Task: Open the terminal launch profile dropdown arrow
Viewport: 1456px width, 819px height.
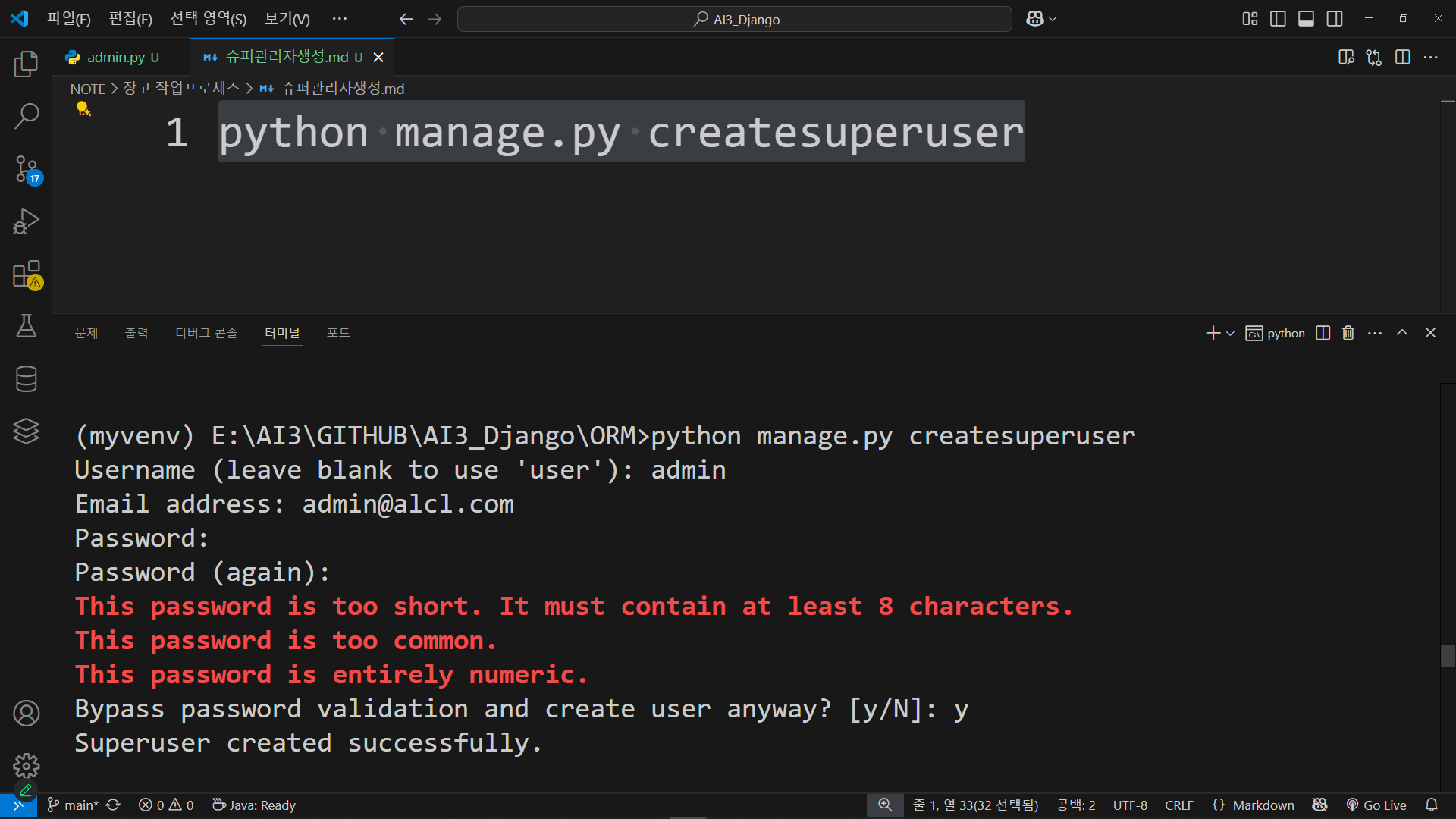Action: click(1230, 334)
